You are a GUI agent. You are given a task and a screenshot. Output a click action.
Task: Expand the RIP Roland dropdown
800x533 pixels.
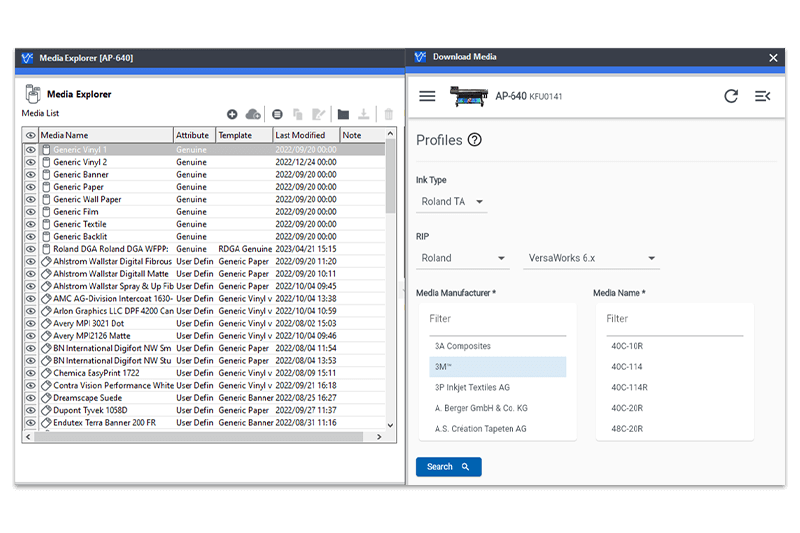tap(462, 258)
